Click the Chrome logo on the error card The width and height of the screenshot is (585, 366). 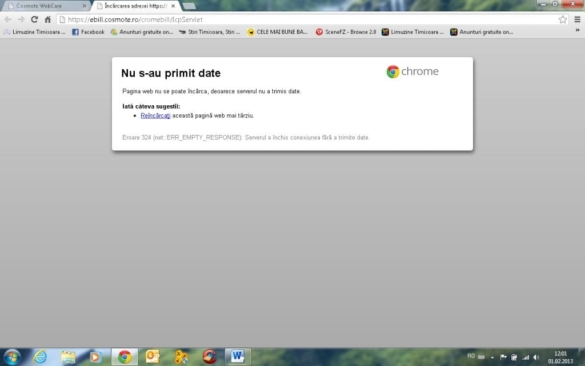[412, 71]
